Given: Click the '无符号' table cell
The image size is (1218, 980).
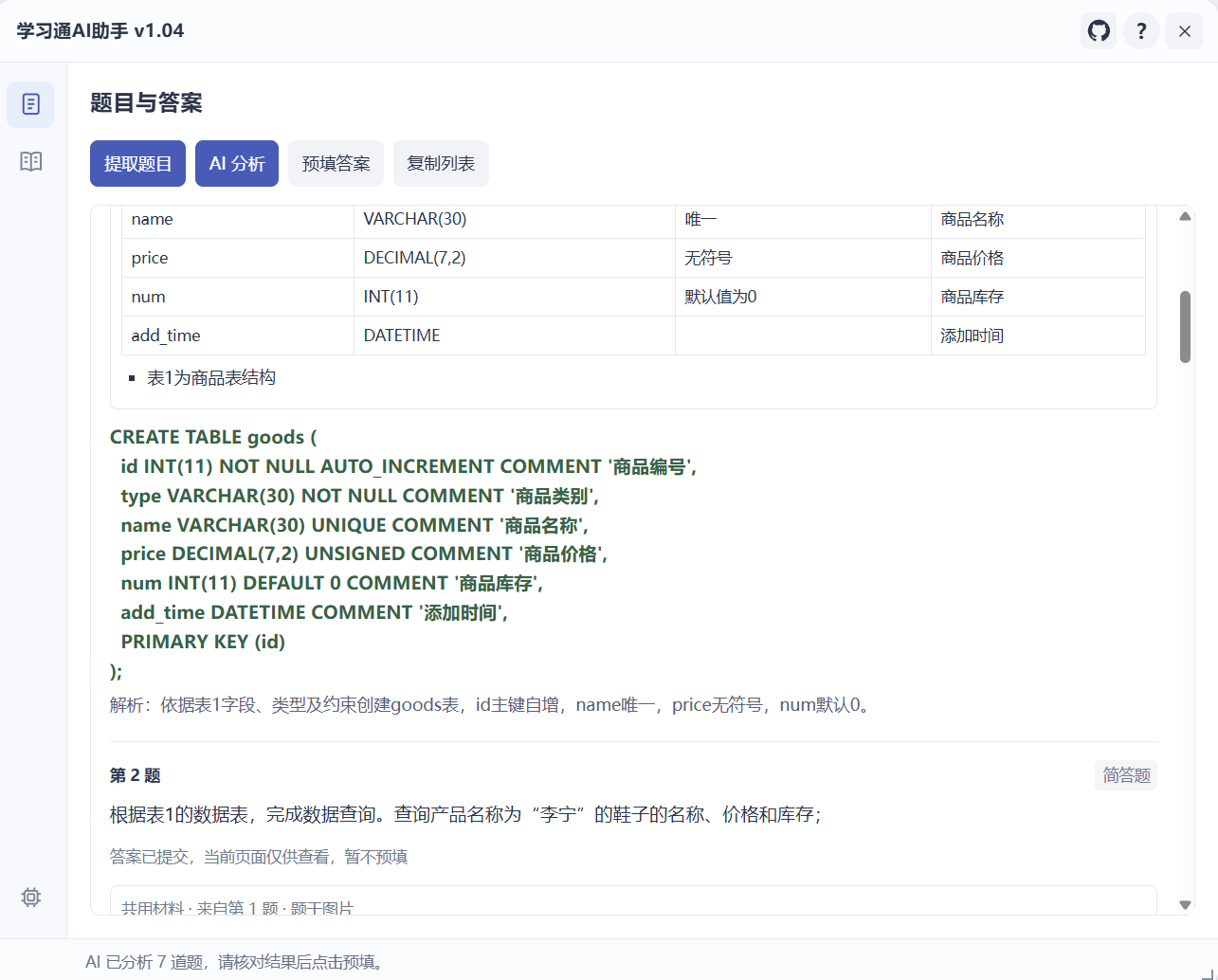Looking at the screenshot, I should click(x=803, y=258).
